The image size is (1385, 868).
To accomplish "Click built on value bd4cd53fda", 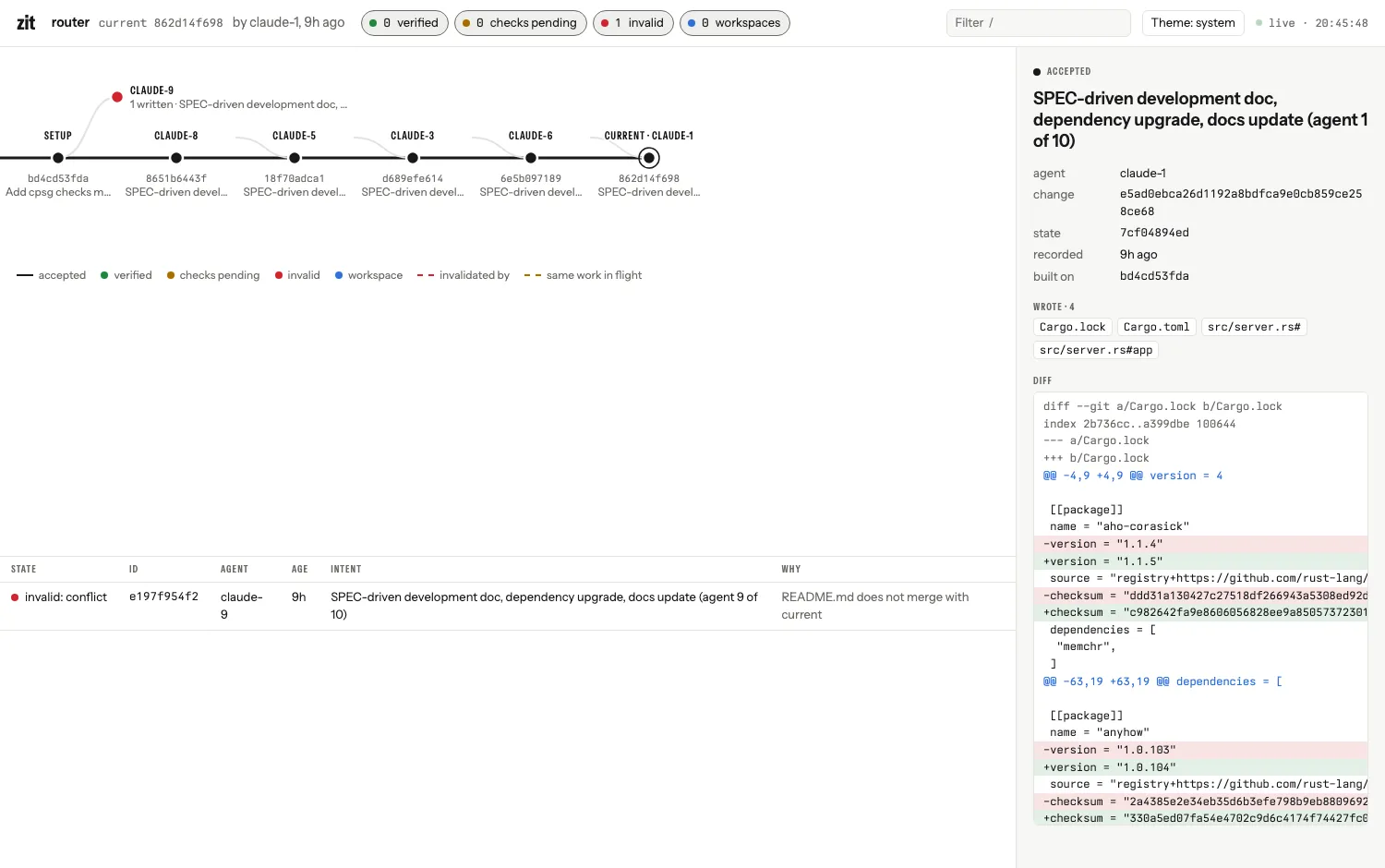I will point(1154,276).
